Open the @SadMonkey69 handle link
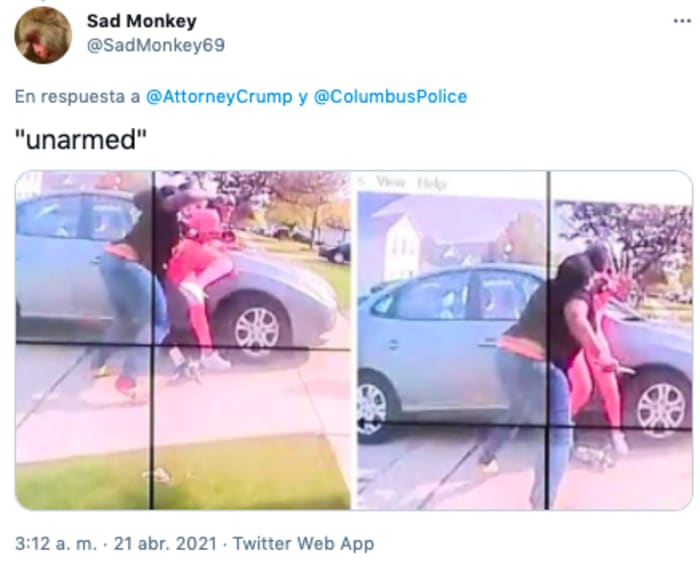 click(x=156, y=46)
